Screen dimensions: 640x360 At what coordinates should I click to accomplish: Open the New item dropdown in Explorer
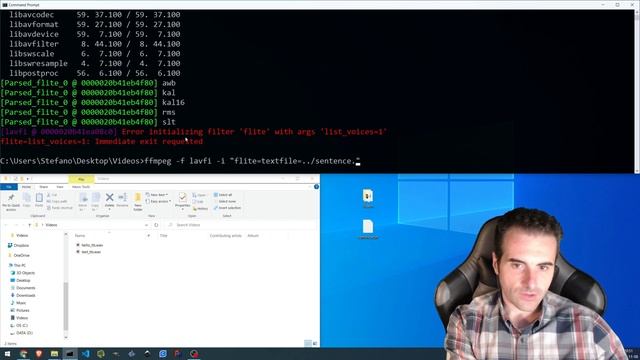(x=157, y=195)
